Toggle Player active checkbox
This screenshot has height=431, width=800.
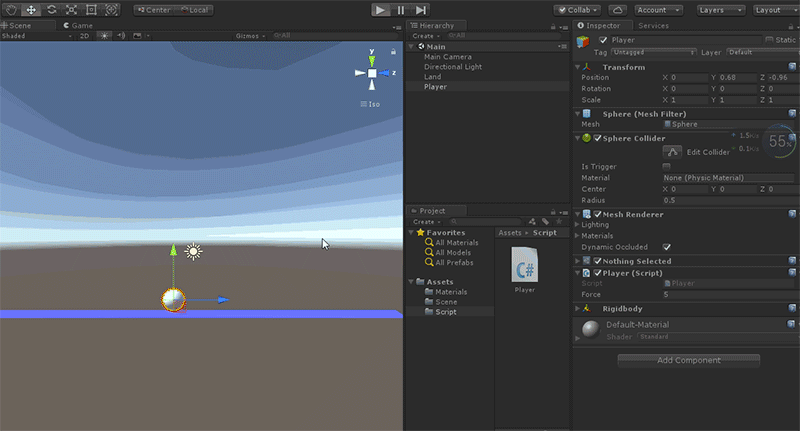click(x=603, y=40)
